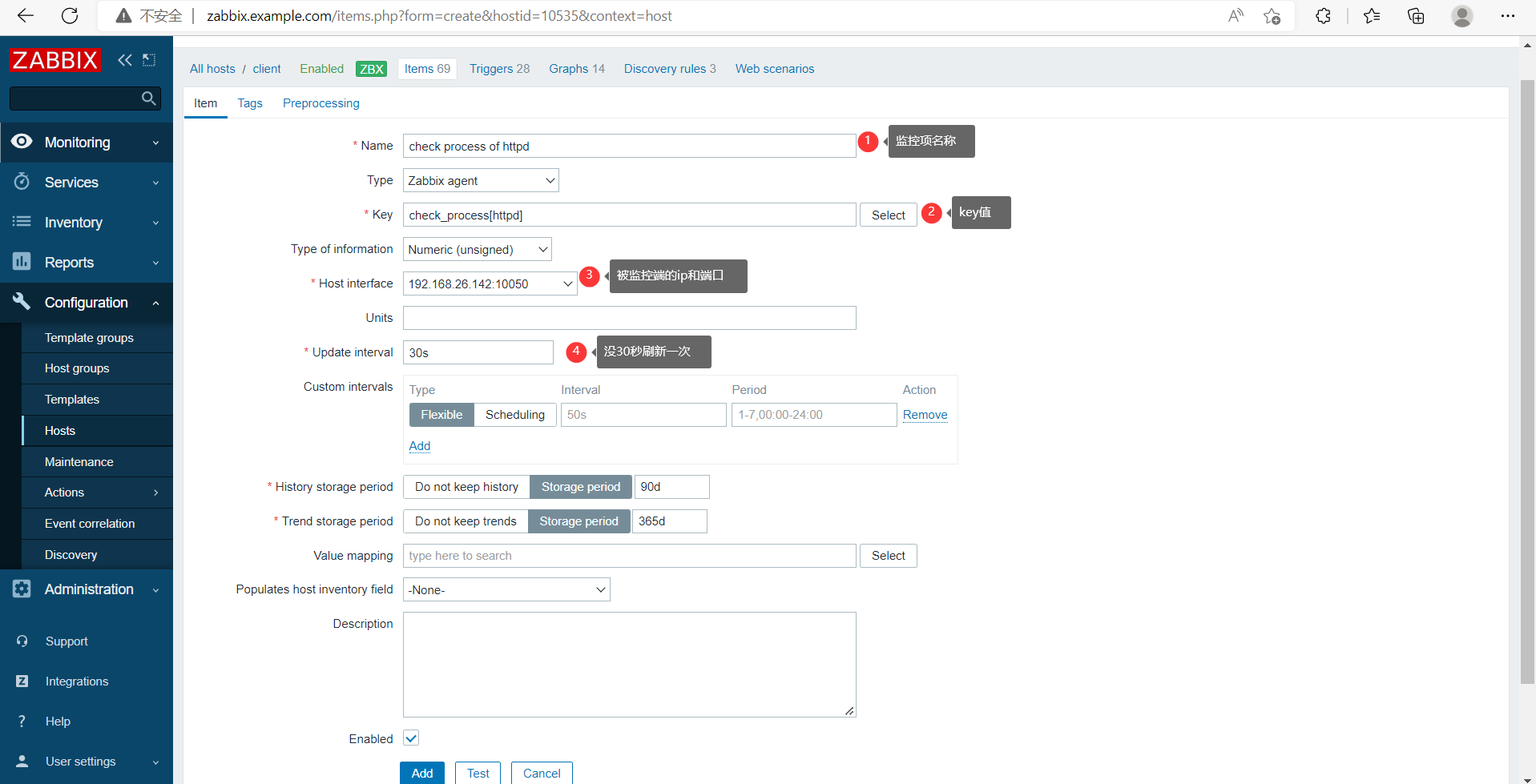Viewport: 1536px width, 784px height.
Task: Go back with browser back arrow
Action: point(26,16)
